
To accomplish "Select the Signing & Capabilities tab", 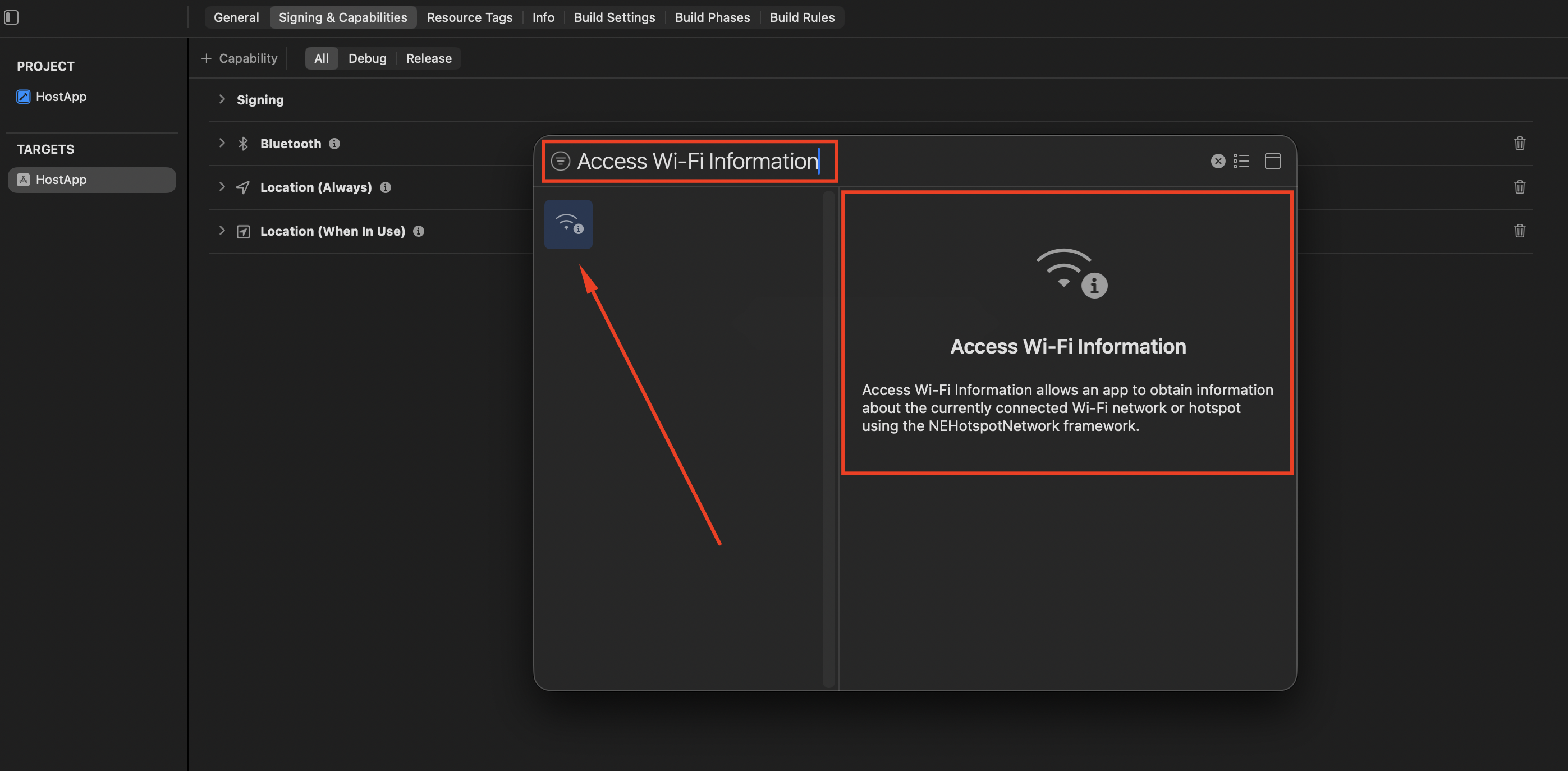I will (x=343, y=17).
